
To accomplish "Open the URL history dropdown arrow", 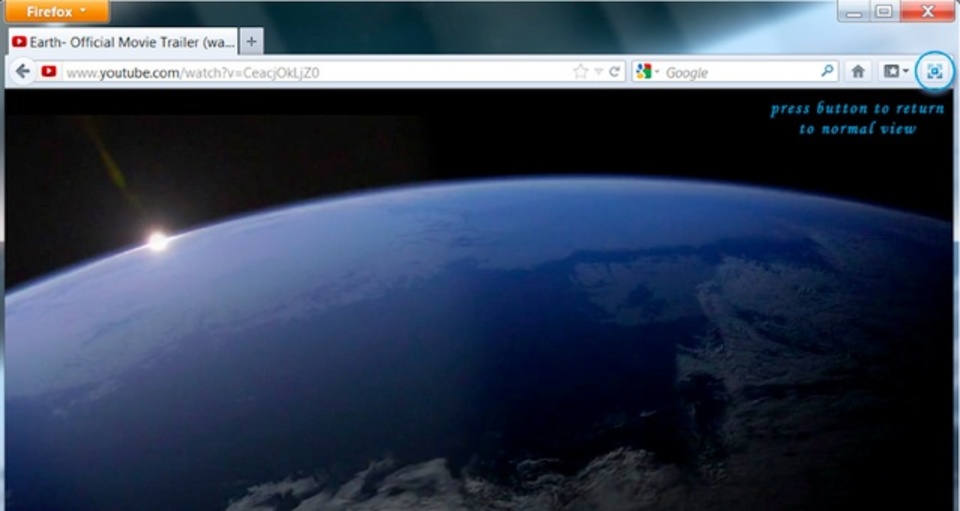I will pos(599,72).
